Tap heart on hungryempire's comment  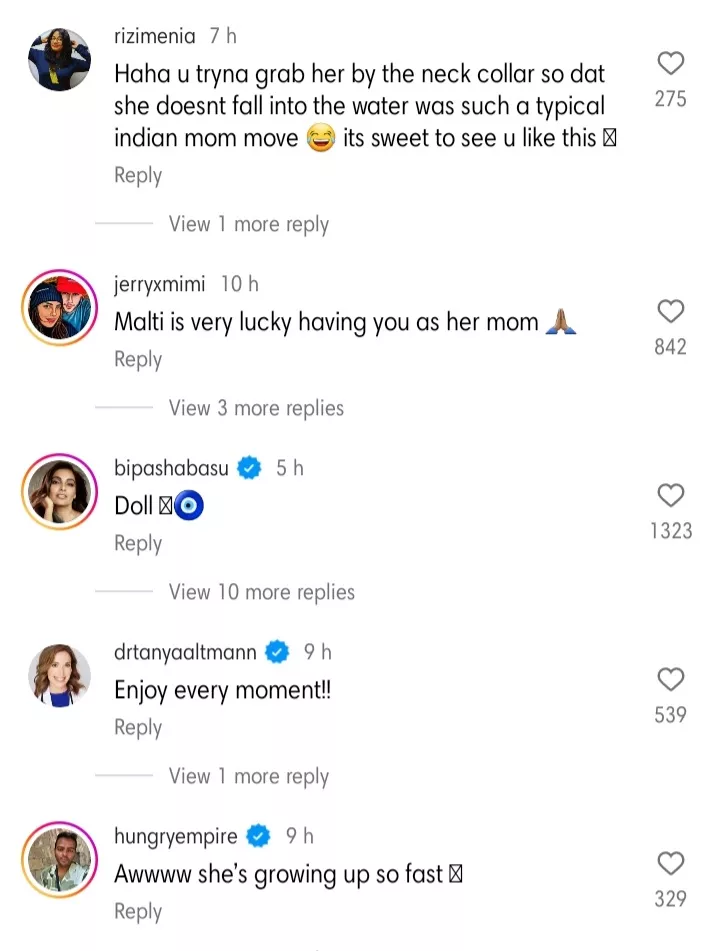[671, 863]
